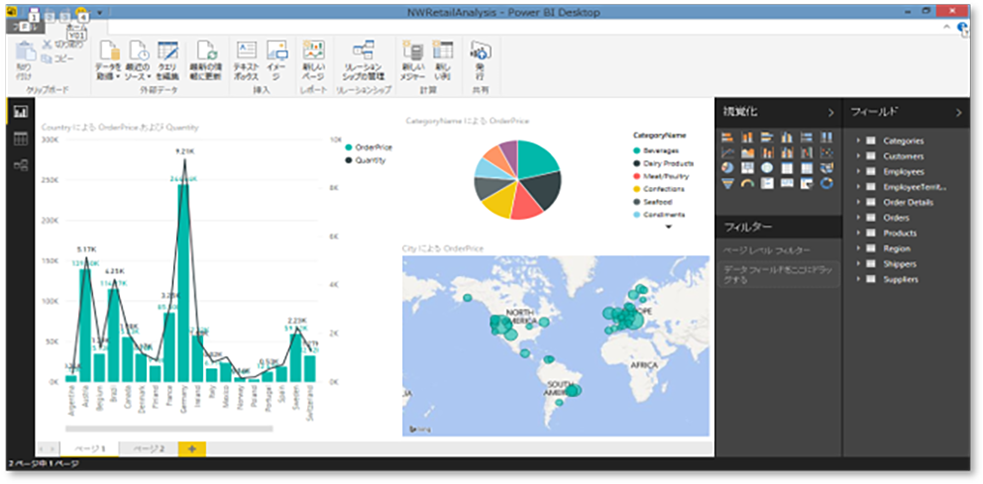Select the stacked column chart visualization
983x484 pixels.
747,137
